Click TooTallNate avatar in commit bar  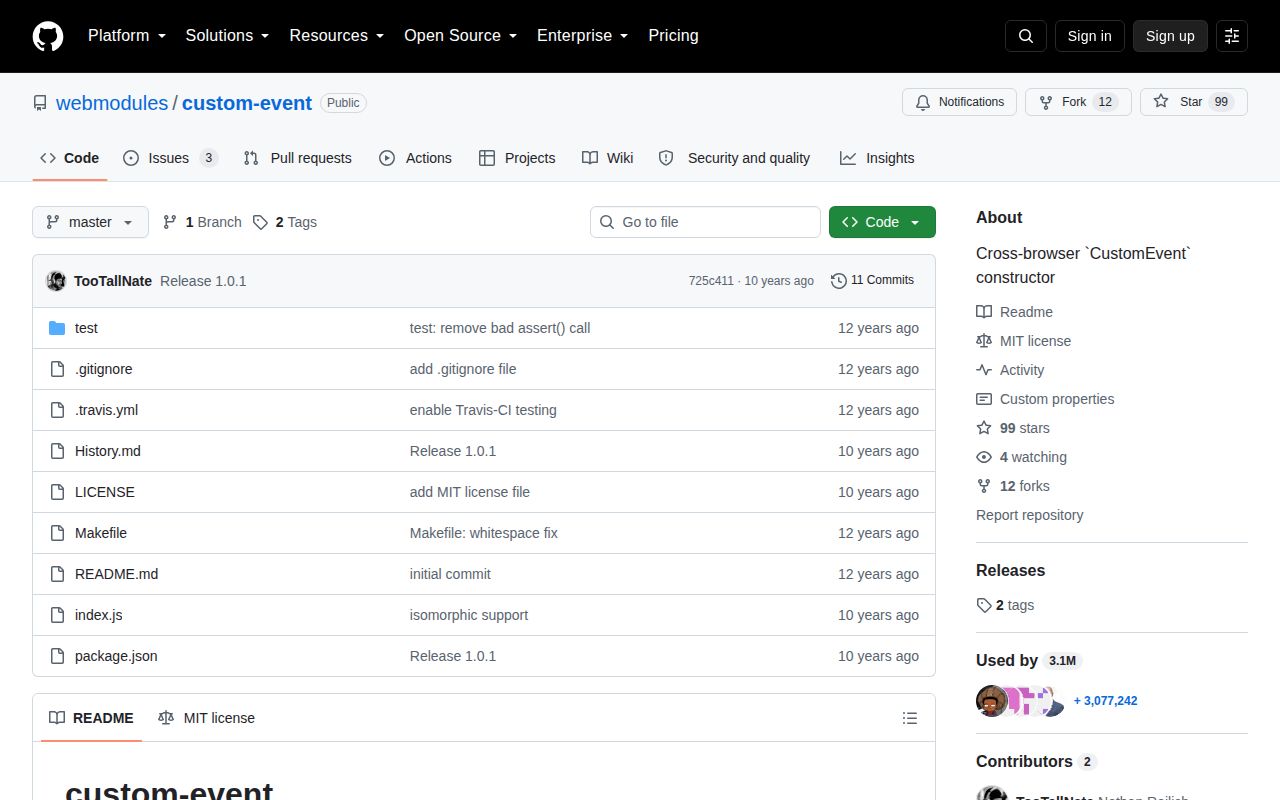(56, 281)
